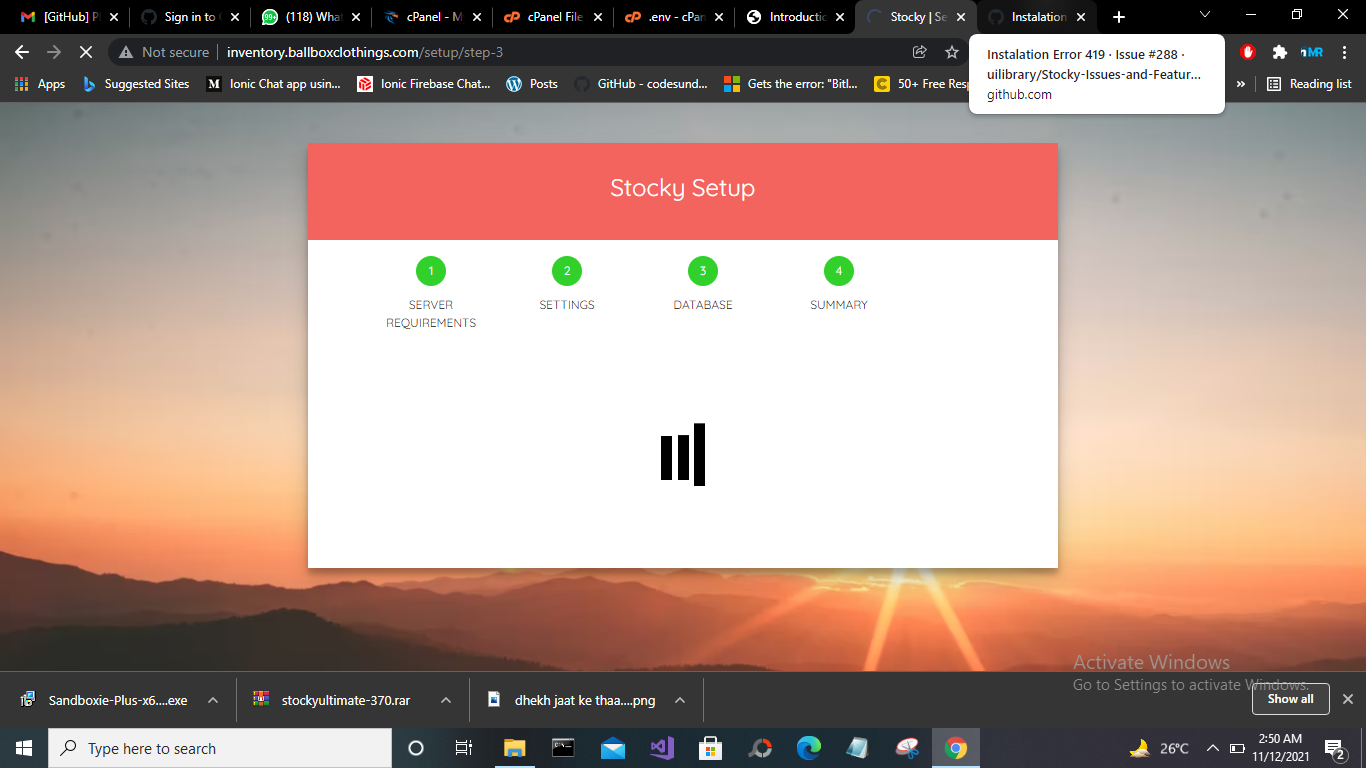This screenshot has height=768, width=1366.
Task: Click the Chrome browser icon on taskbar
Action: [955, 748]
